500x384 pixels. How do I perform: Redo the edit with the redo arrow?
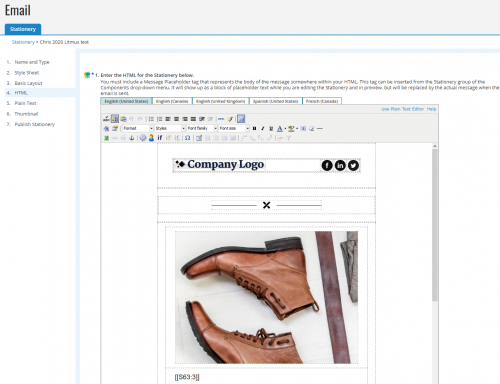click(x=140, y=119)
